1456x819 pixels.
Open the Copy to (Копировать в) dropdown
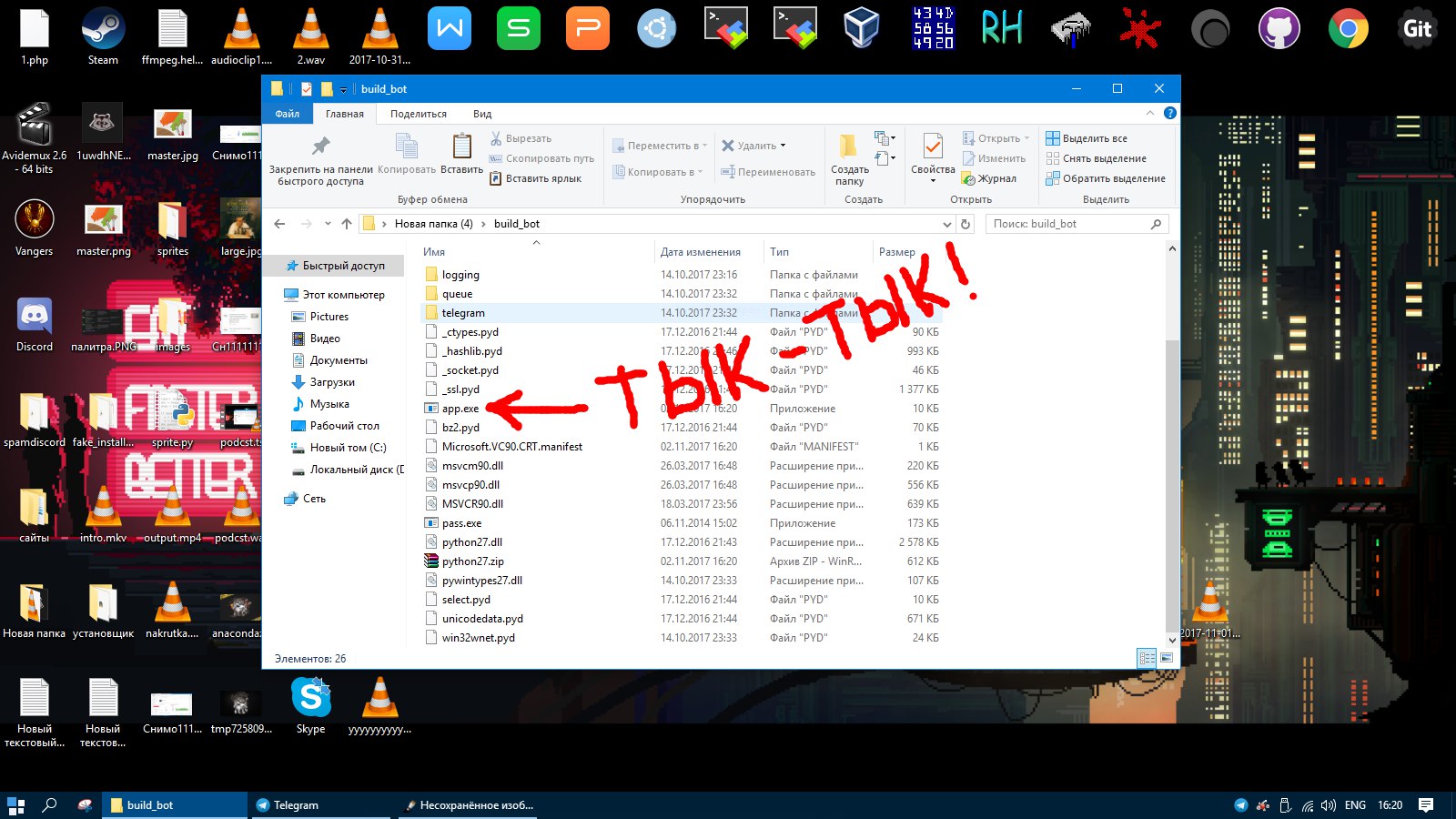pyautogui.click(x=657, y=172)
